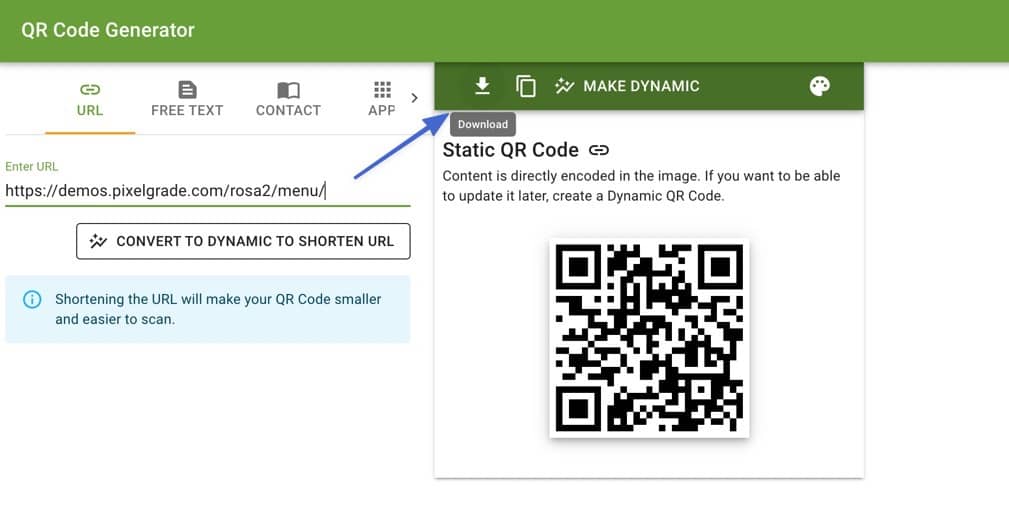Click the QR Code Generator title
Screen dimensions: 1009x509
pos(107,30)
